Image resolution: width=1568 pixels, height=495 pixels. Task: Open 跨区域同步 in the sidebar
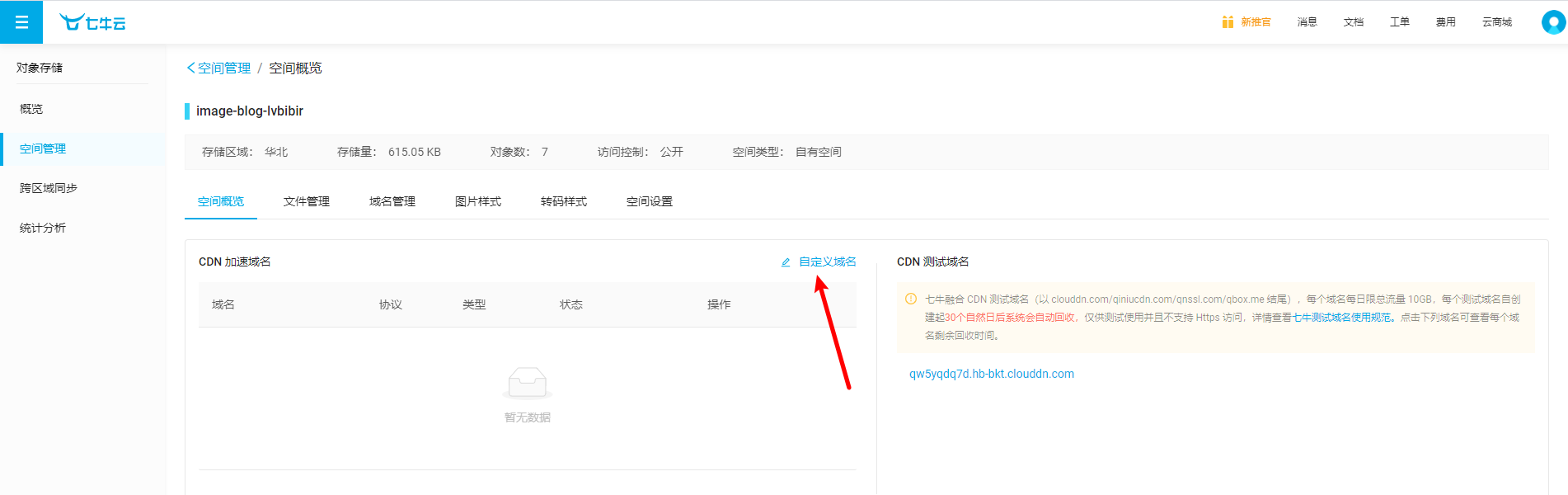point(49,188)
